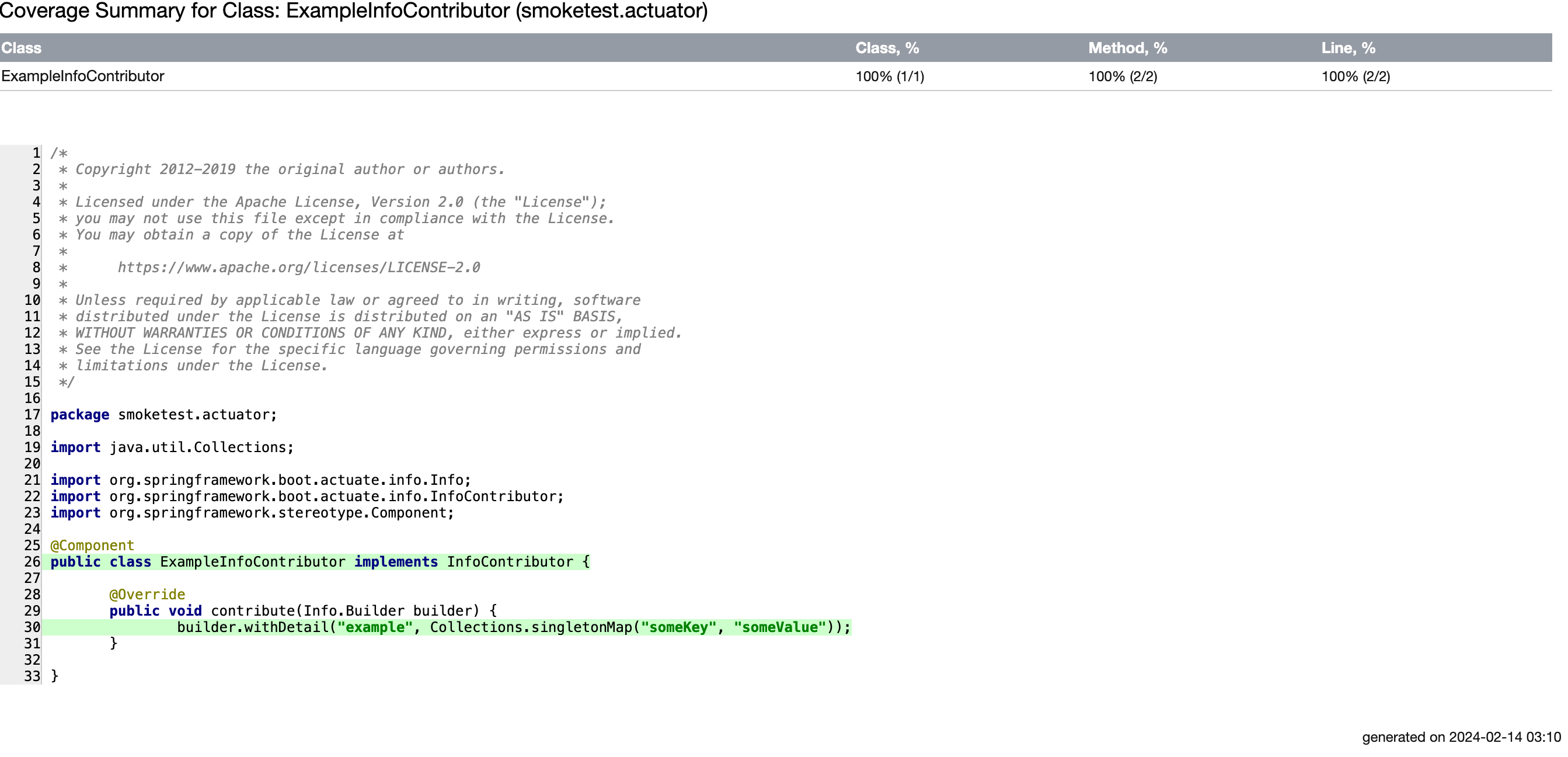The width and height of the screenshot is (1568, 757).
Task: Click the Apache license URL in comment
Action: coord(298,268)
